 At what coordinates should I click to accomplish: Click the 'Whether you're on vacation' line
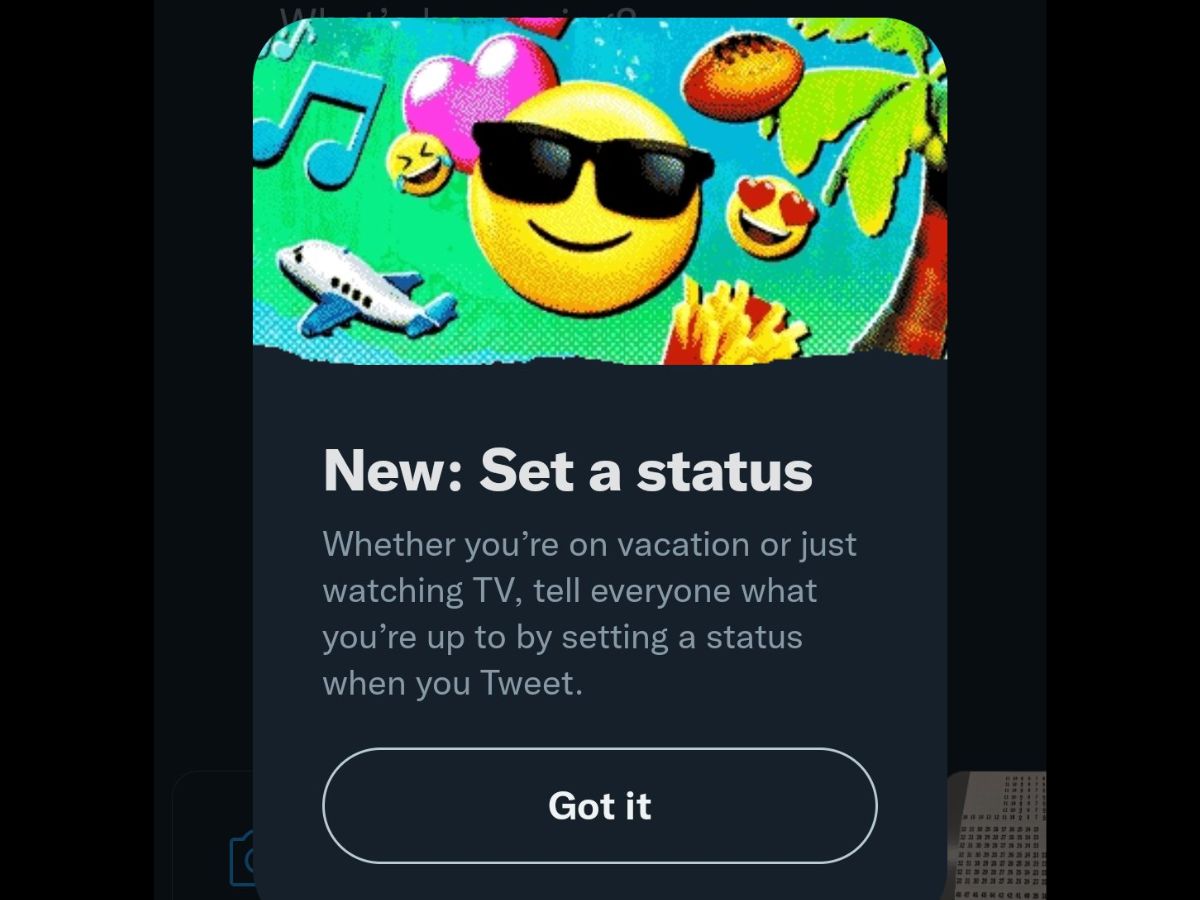pyautogui.click(x=589, y=545)
